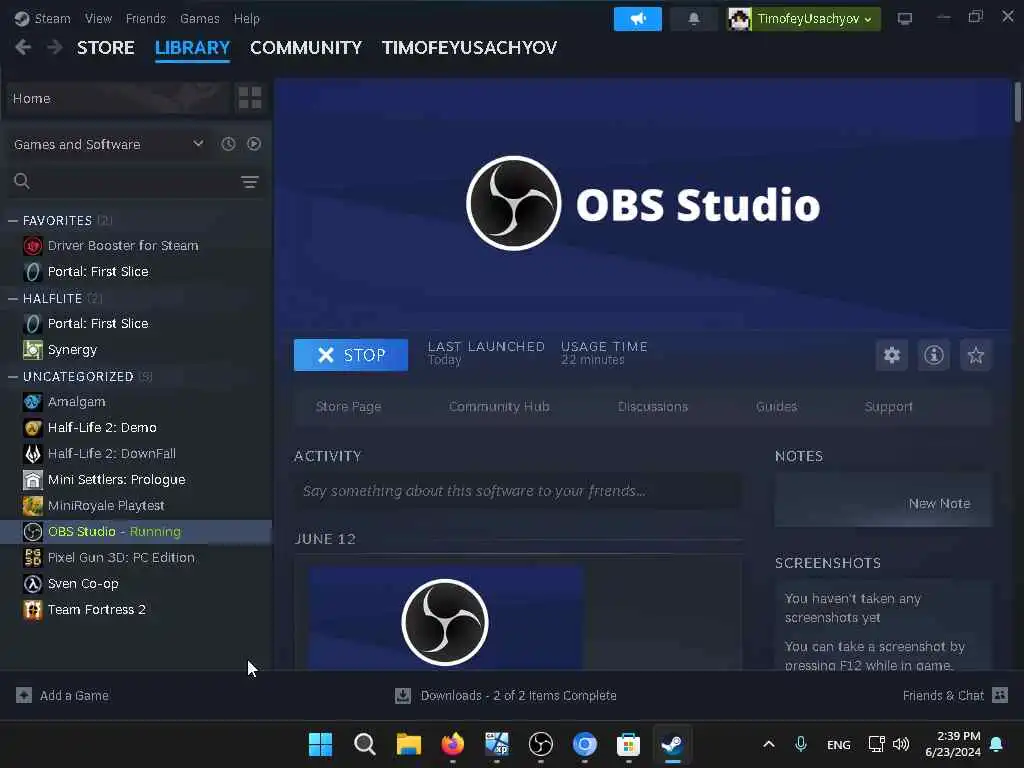Open OBS Studio manage gear icon
This screenshot has height=768, width=1024.
click(891, 355)
